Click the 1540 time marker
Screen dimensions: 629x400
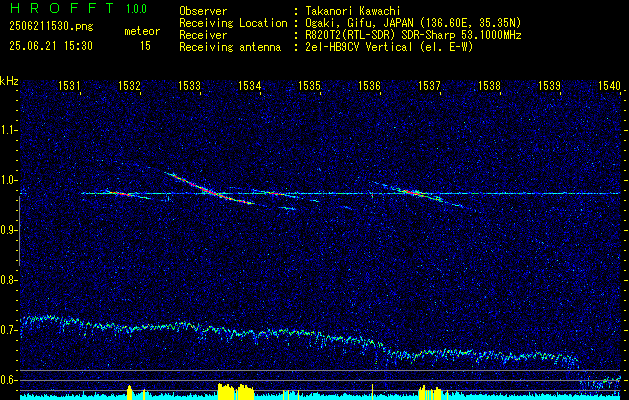(x=609, y=85)
